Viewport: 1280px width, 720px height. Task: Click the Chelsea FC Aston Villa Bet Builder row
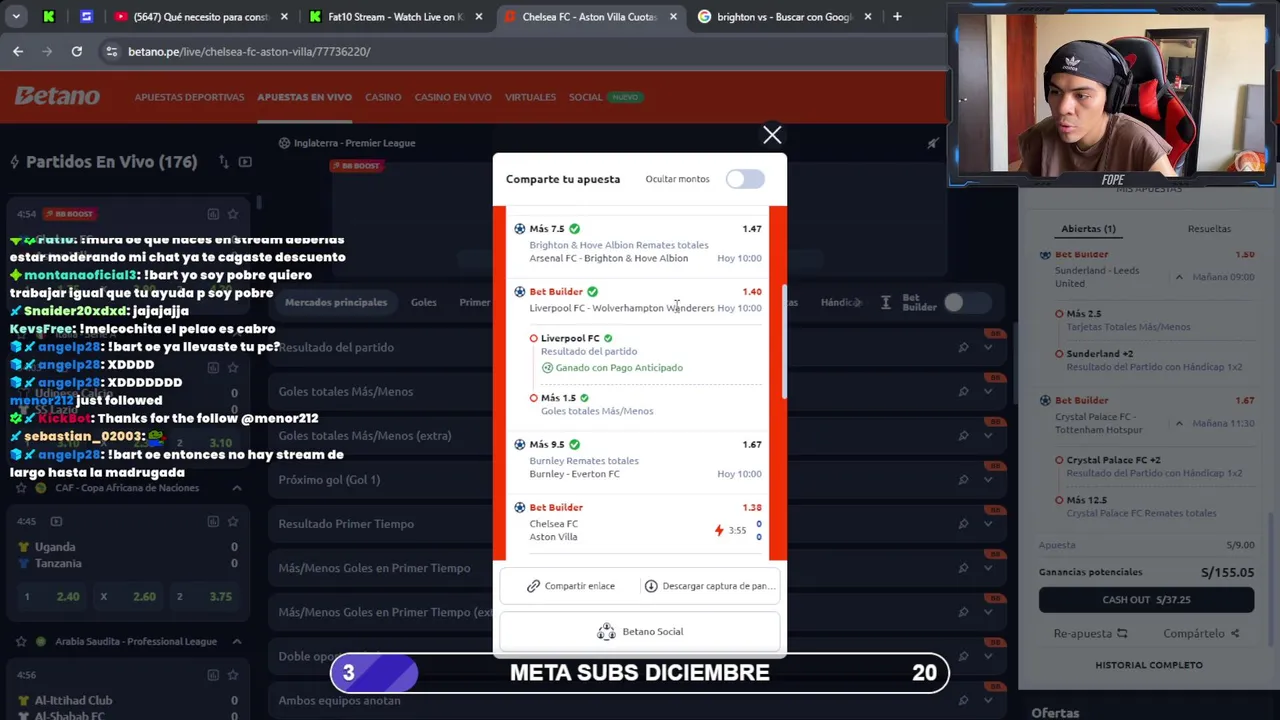(637, 522)
